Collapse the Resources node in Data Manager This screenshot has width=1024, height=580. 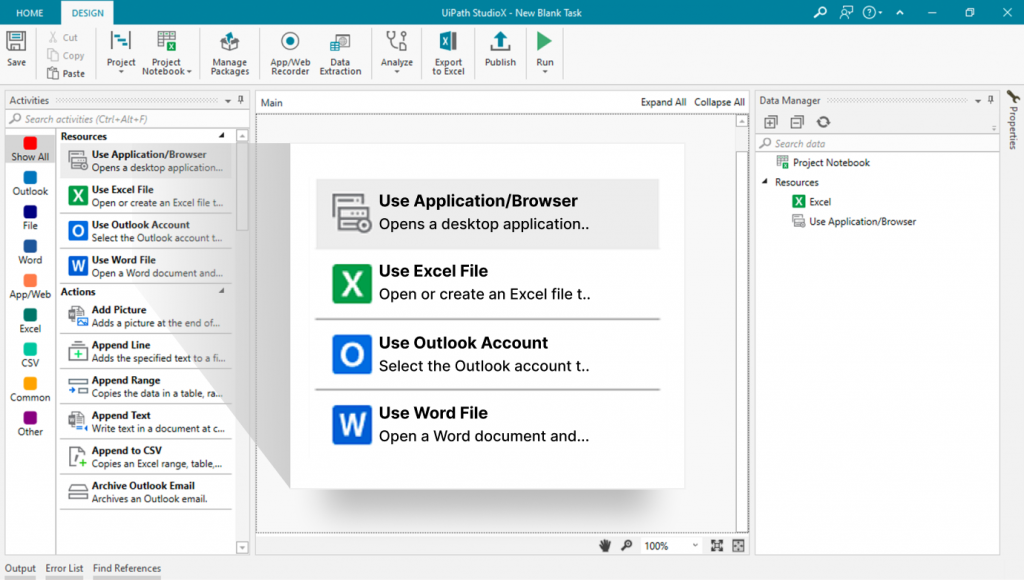tap(765, 182)
